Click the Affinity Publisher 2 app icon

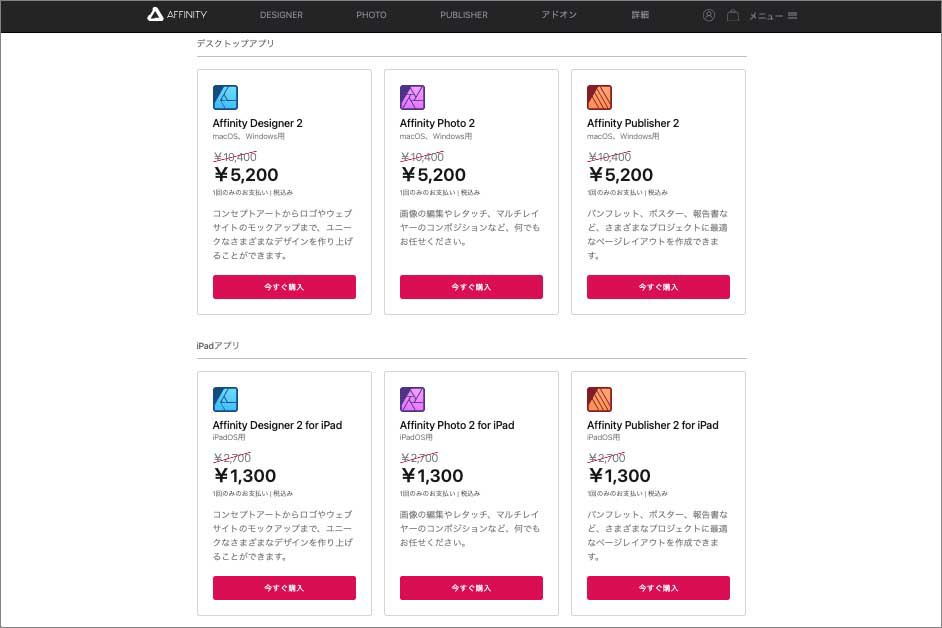pyautogui.click(x=599, y=97)
